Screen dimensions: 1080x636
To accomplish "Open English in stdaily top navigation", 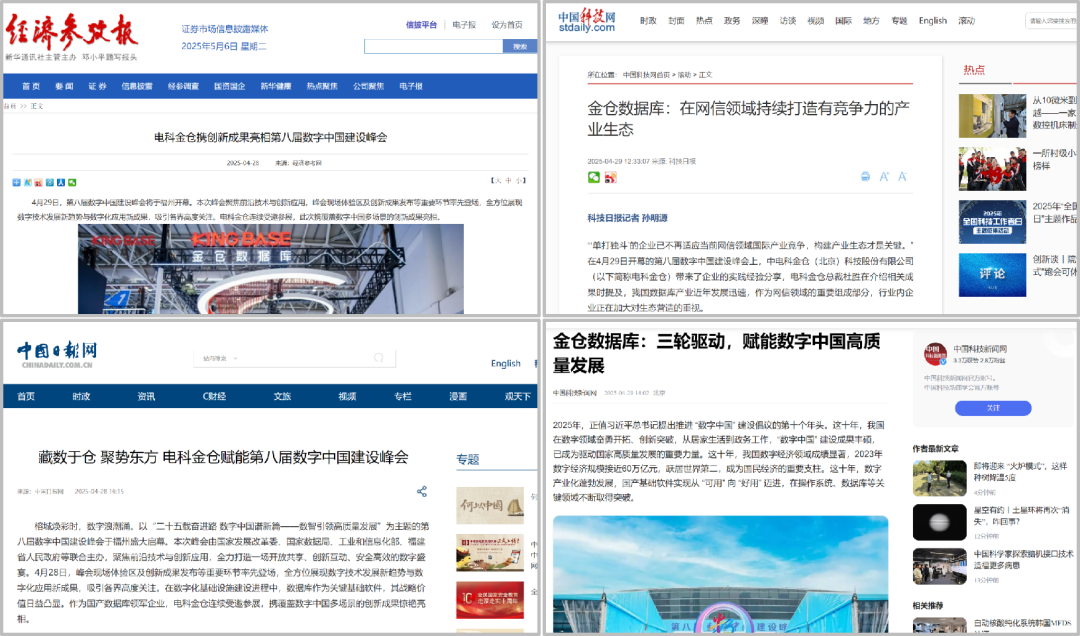I will coord(933,21).
